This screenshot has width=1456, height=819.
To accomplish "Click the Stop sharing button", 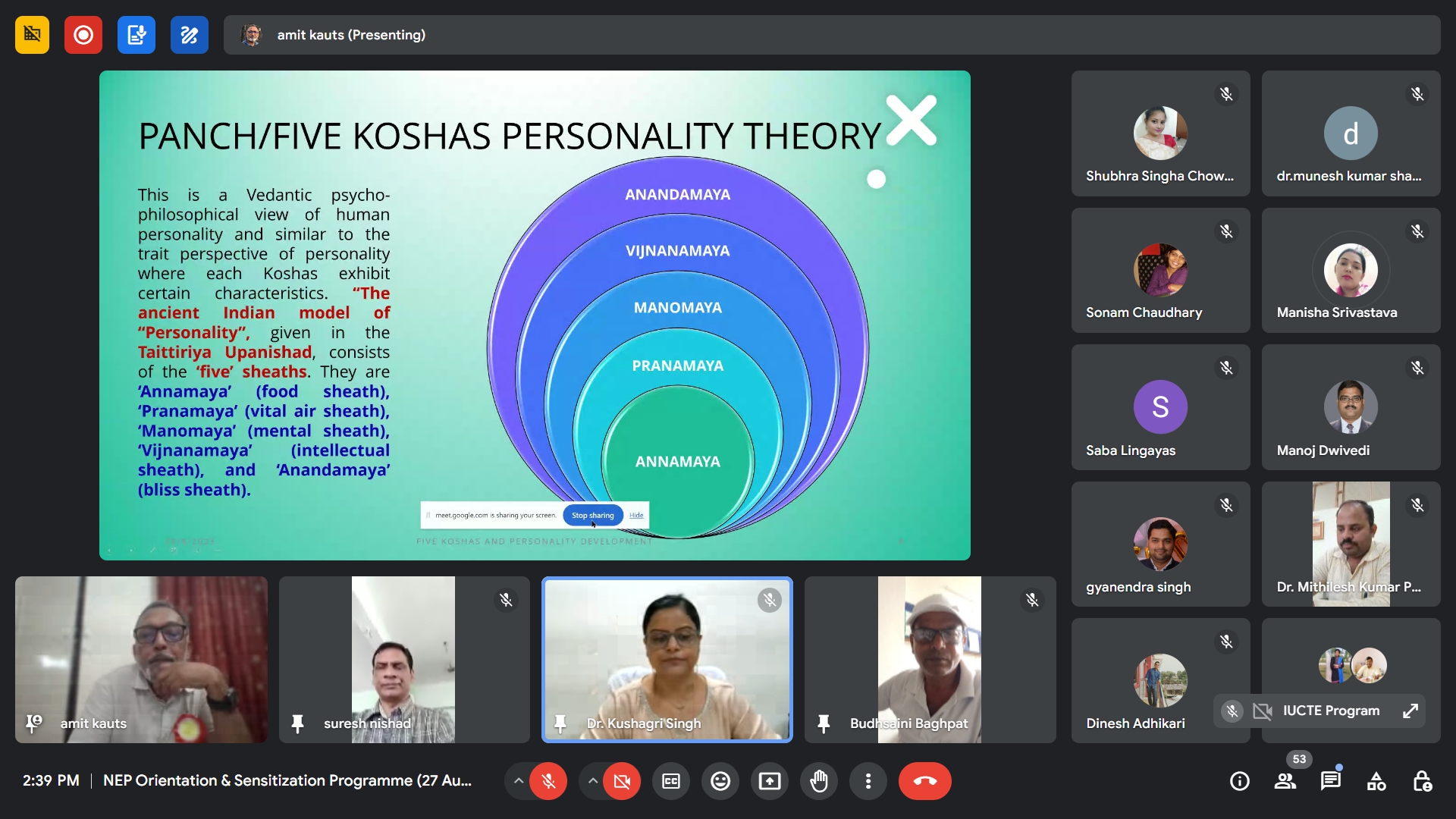I will coord(592,515).
